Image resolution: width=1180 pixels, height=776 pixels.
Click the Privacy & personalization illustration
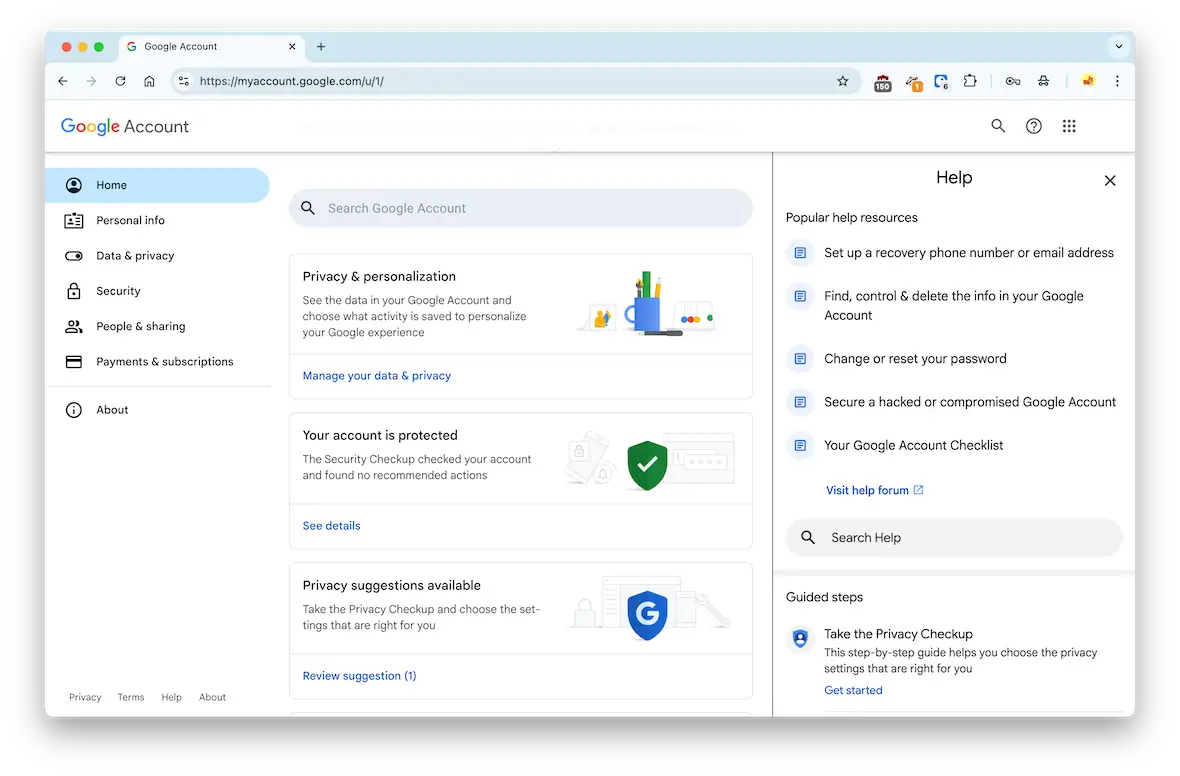(x=646, y=304)
